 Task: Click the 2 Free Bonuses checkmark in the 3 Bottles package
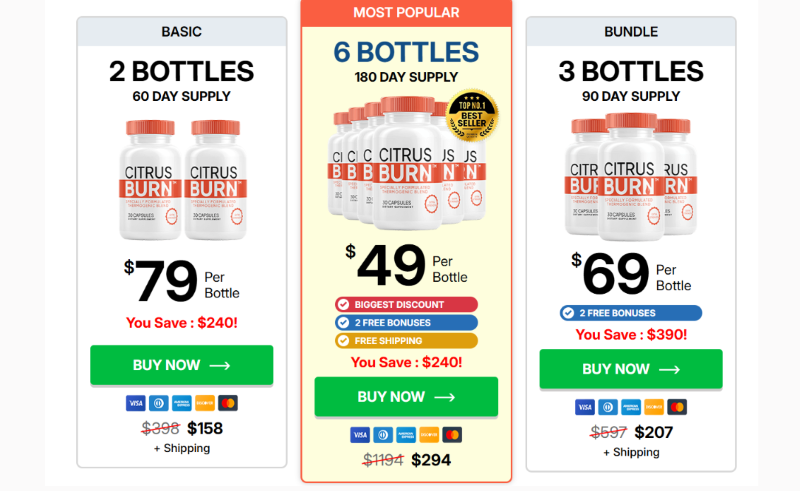coord(568,313)
